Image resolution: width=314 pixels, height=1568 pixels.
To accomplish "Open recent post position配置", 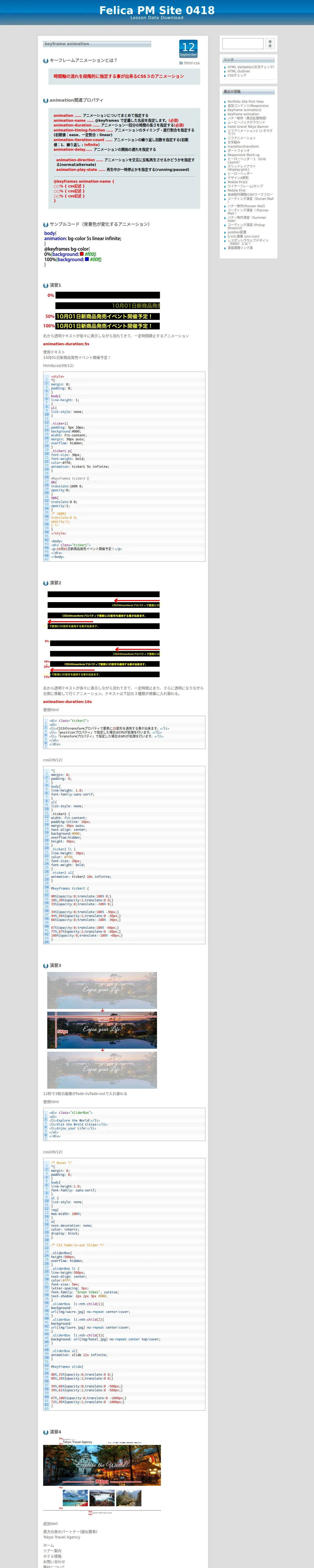I will [237, 233].
